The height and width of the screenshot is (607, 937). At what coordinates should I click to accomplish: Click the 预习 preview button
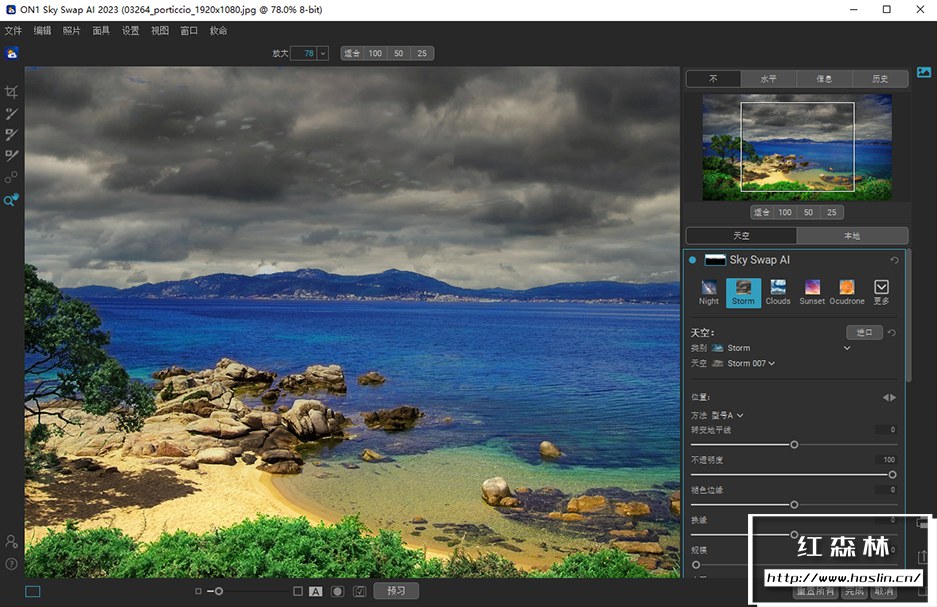(396, 591)
